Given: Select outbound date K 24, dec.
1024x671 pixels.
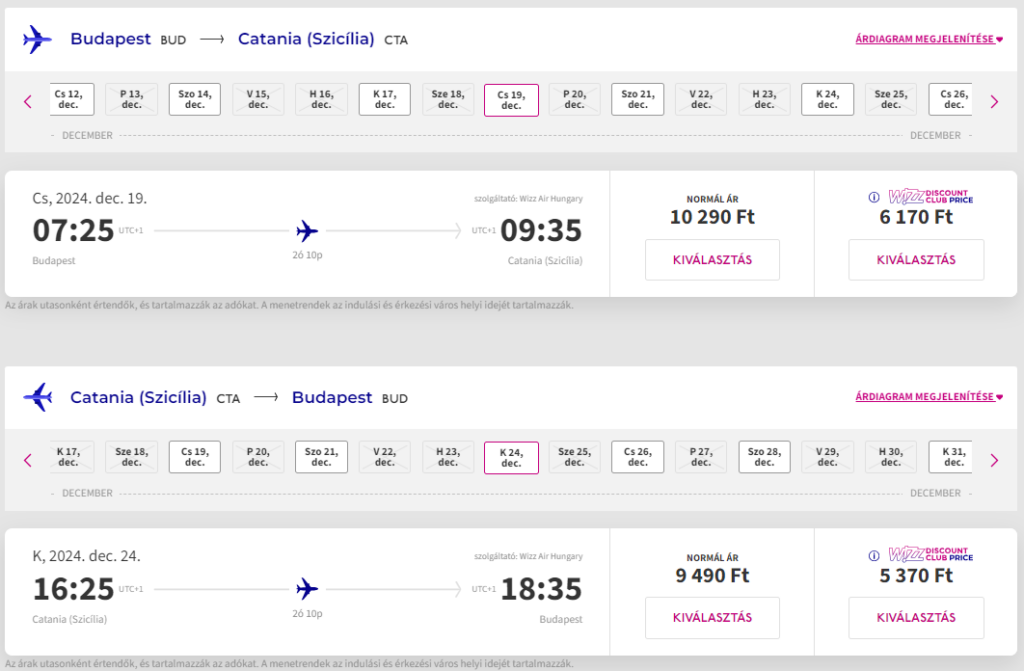Looking at the screenshot, I should pyautogui.click(x=827, y=99).
